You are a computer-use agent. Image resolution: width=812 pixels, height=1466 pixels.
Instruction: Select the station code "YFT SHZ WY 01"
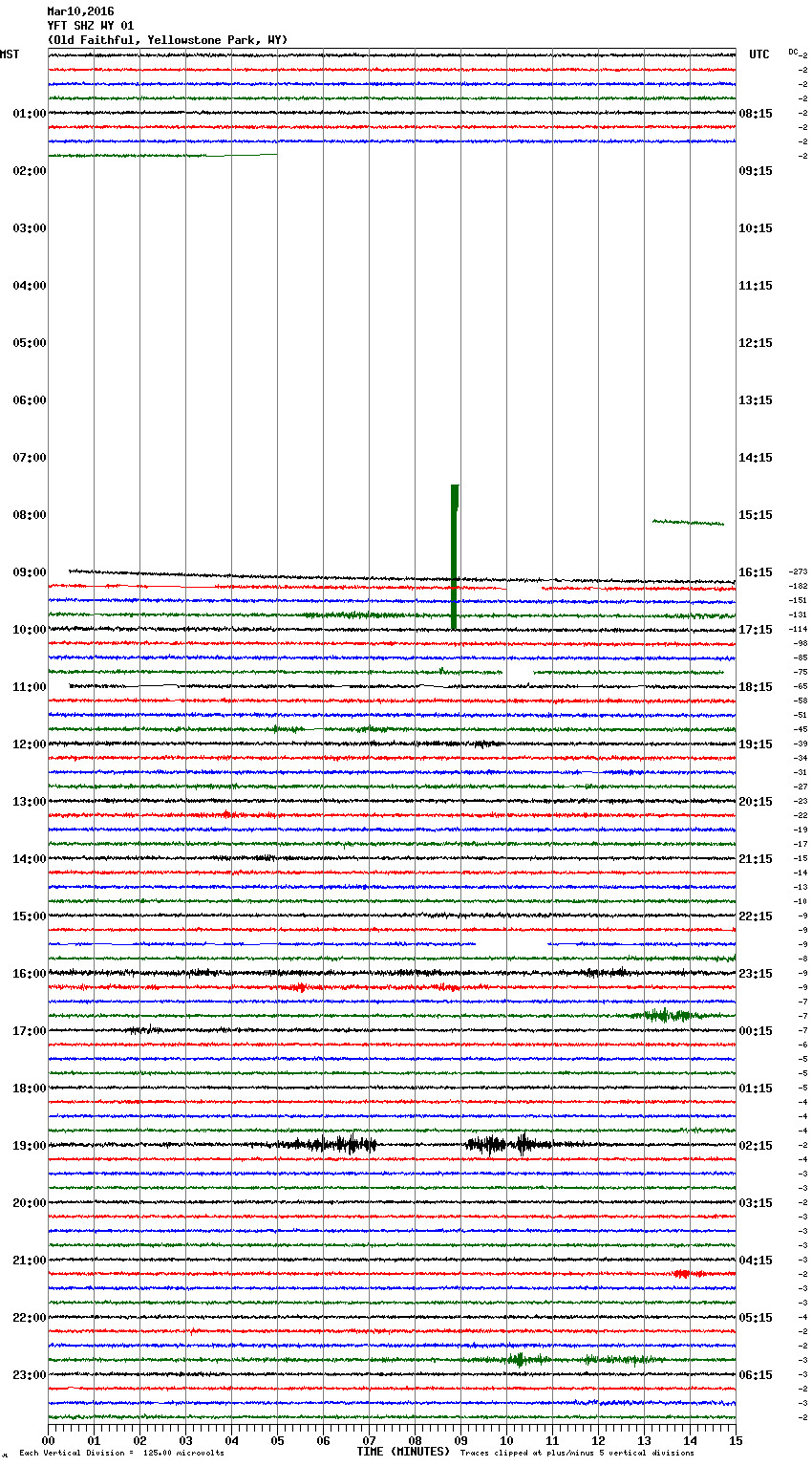point(91,26)
